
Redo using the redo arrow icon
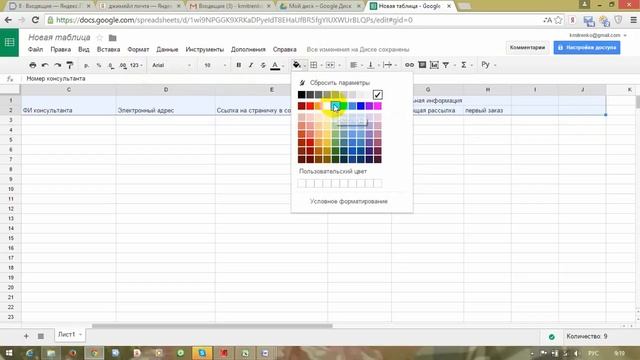(58, 65)
